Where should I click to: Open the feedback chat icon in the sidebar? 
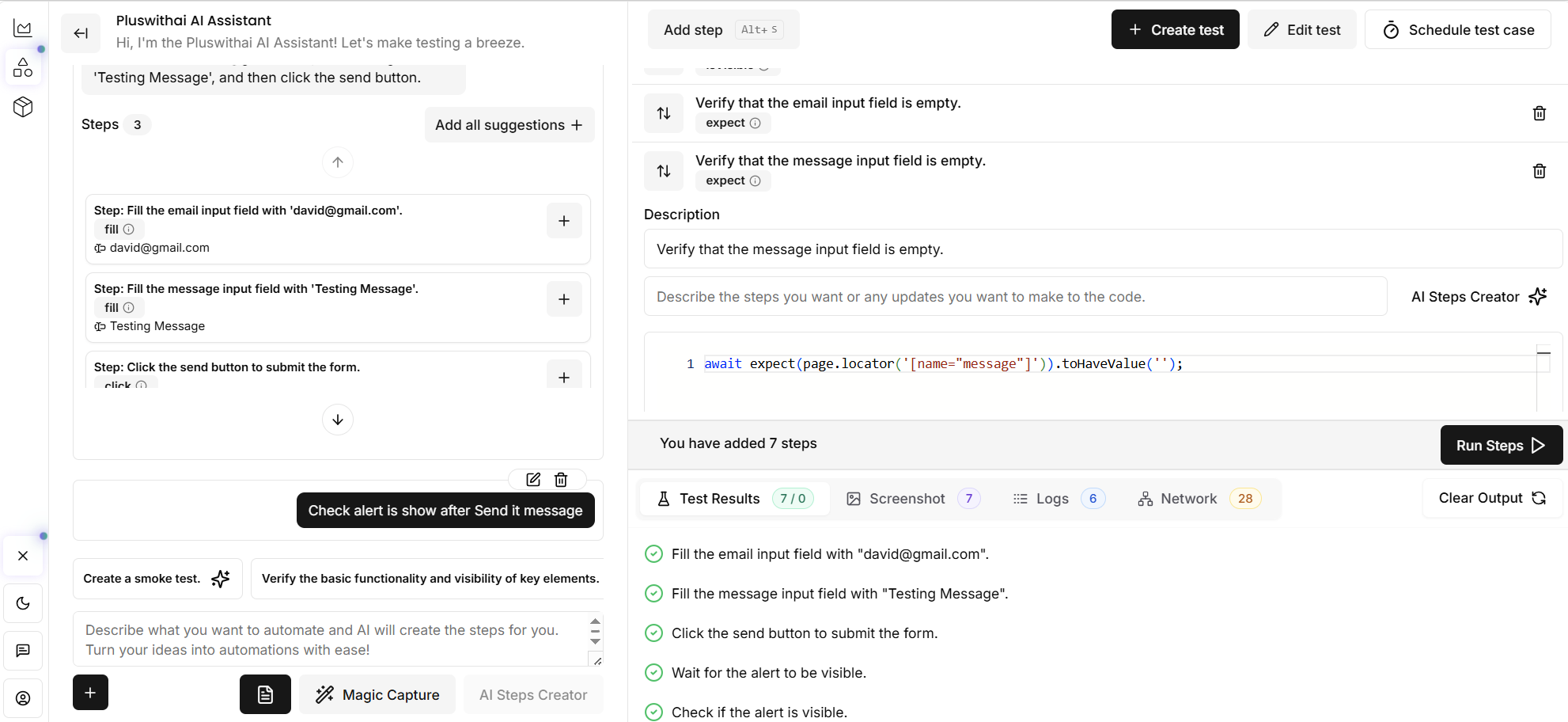23,650
